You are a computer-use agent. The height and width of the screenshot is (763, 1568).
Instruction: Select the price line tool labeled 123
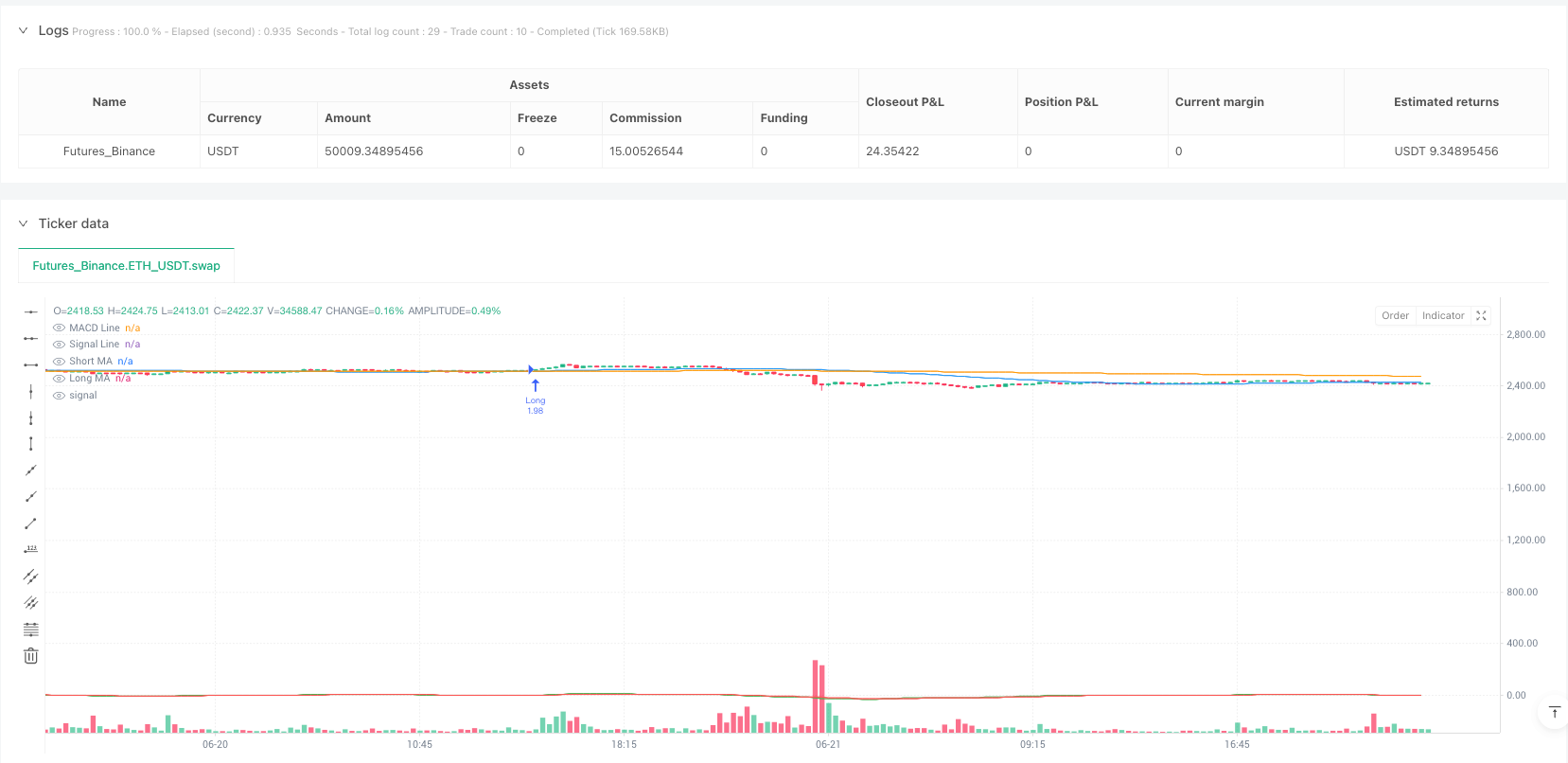click(x=30, y=550)
